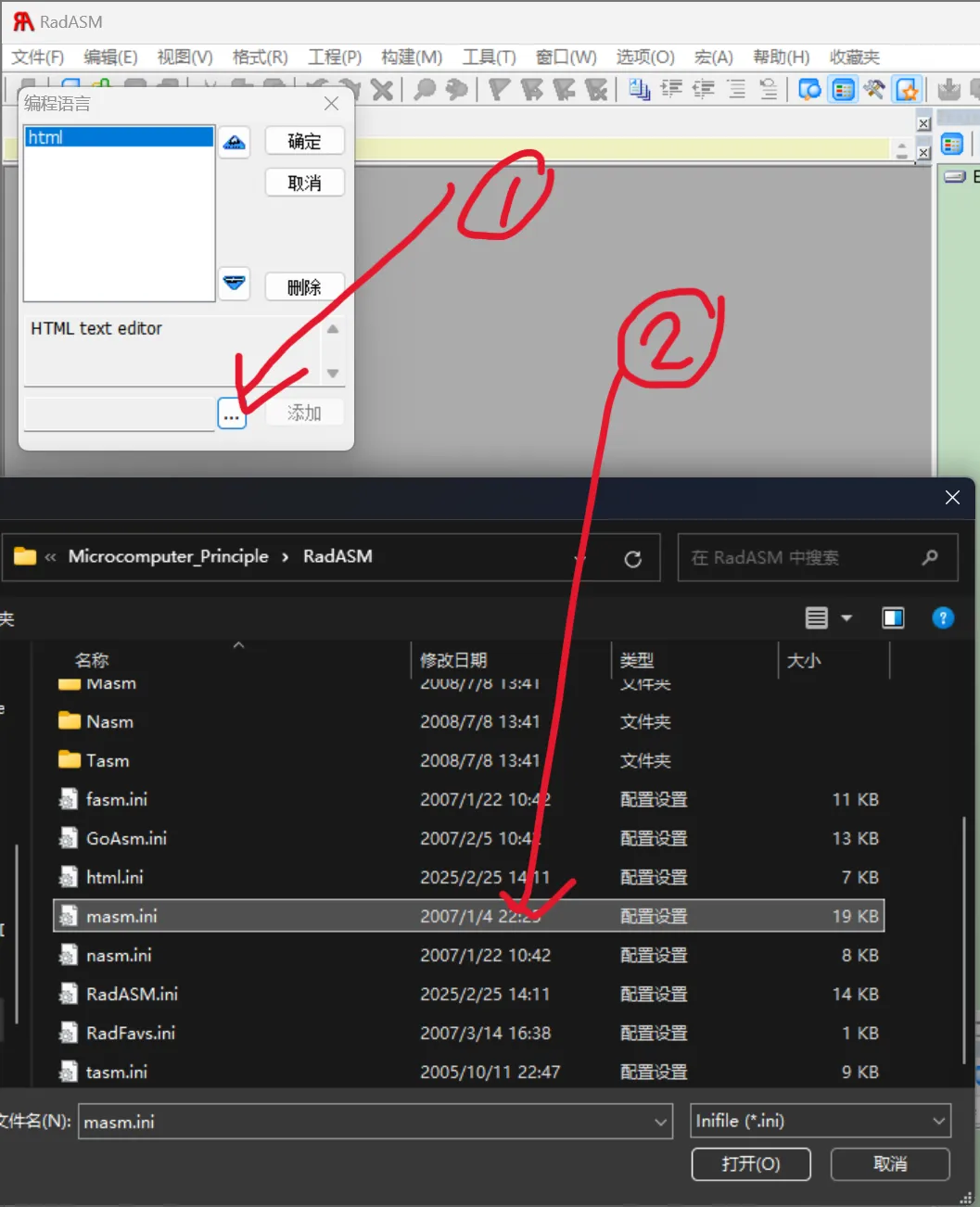Click the blue window toolbar icon after Uncomment
The height and width of the screenshot is (1207, 980).
click(x=809, y=90)
